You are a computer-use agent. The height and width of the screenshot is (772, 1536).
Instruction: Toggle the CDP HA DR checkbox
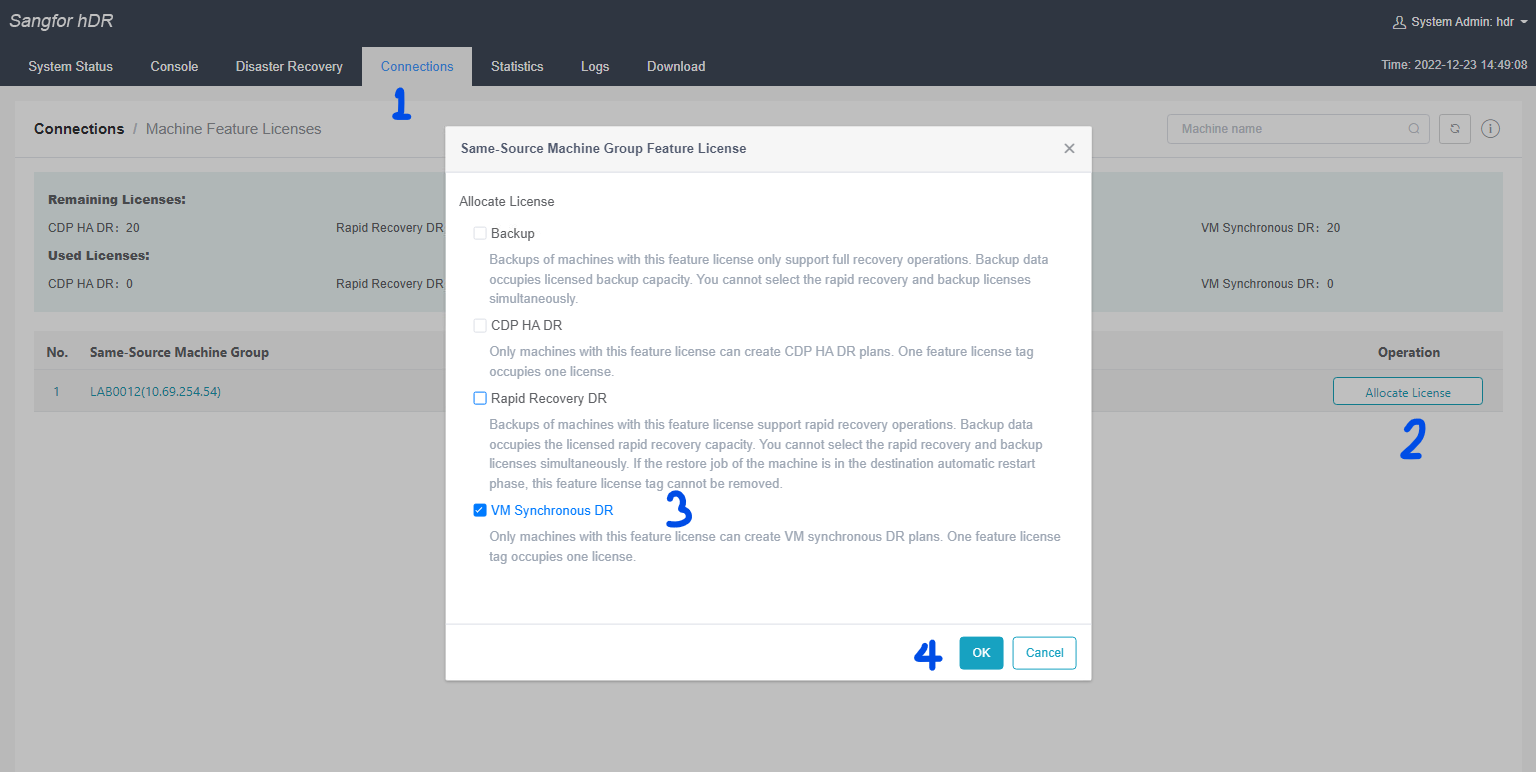(x=480, y=325)
